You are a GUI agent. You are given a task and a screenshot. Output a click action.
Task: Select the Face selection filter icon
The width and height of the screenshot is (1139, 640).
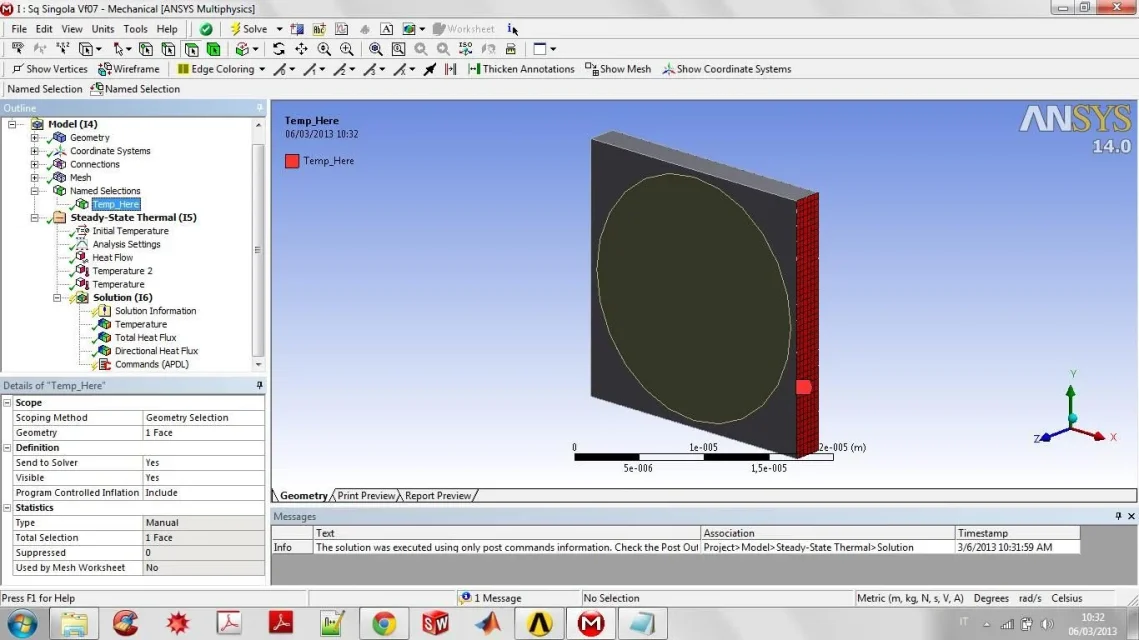(191, 49)
